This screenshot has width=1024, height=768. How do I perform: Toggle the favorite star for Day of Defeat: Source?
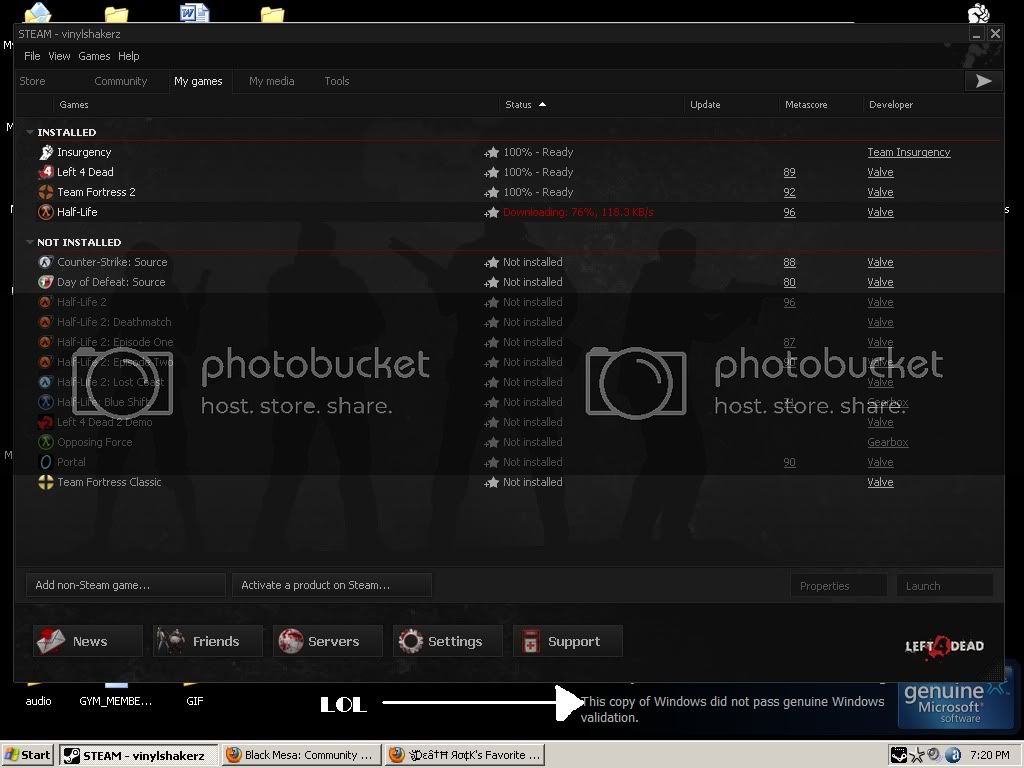(x=491, y=283)
